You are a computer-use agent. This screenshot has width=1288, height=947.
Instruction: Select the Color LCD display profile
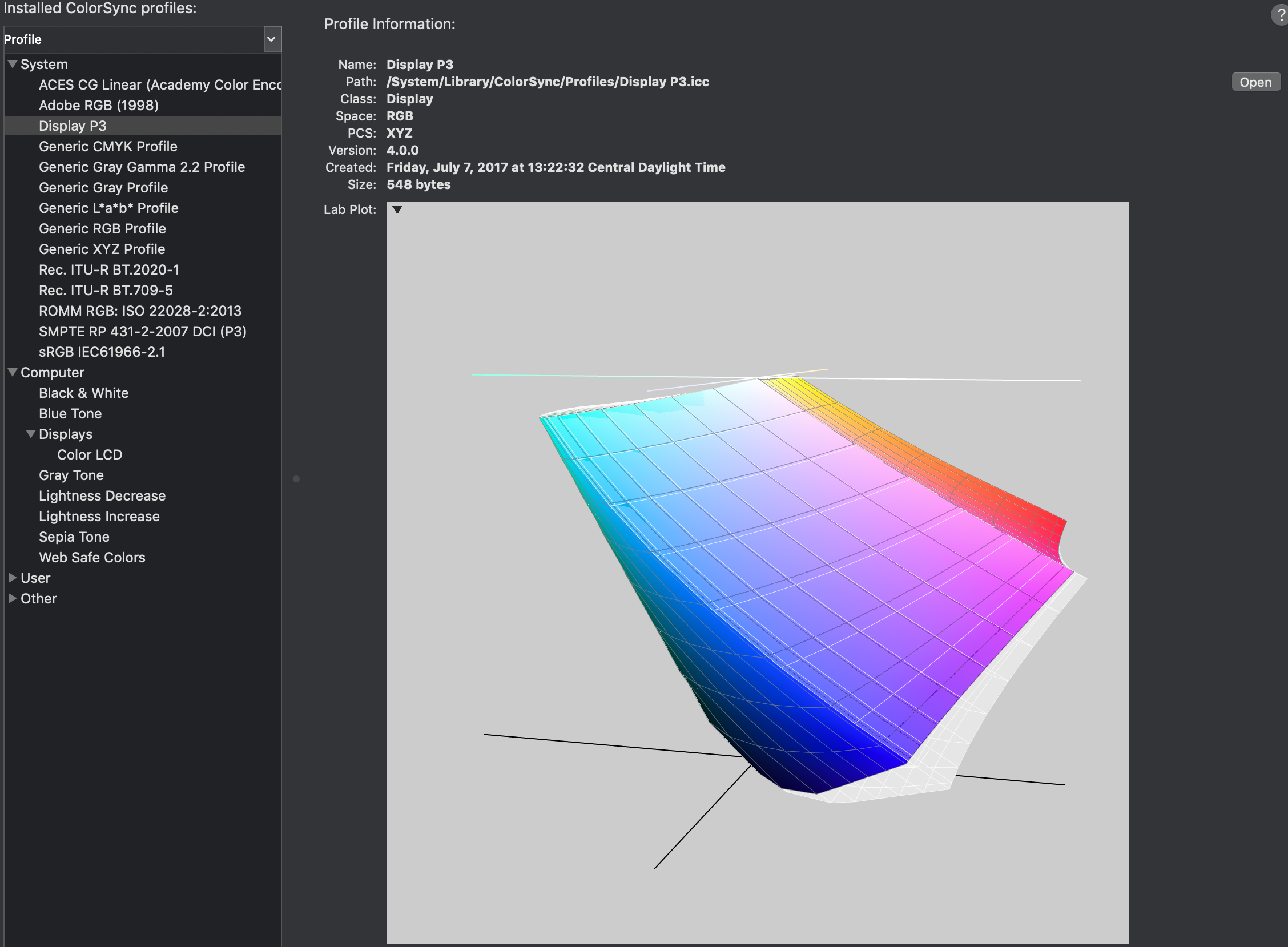click(x=90, y=454)
